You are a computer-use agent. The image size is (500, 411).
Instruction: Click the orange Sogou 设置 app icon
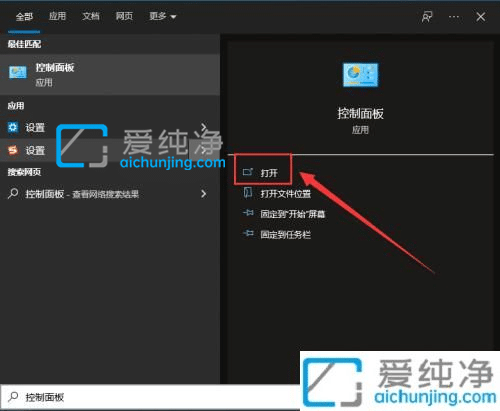tap(13, 150)
